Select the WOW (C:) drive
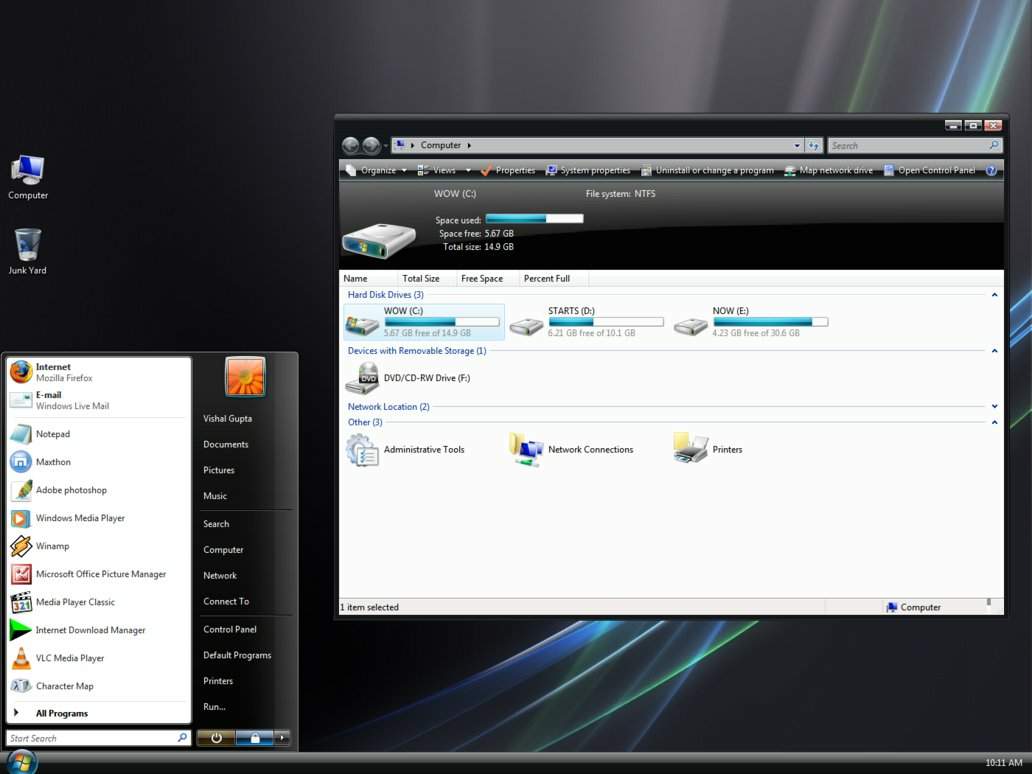 (424, 322)
